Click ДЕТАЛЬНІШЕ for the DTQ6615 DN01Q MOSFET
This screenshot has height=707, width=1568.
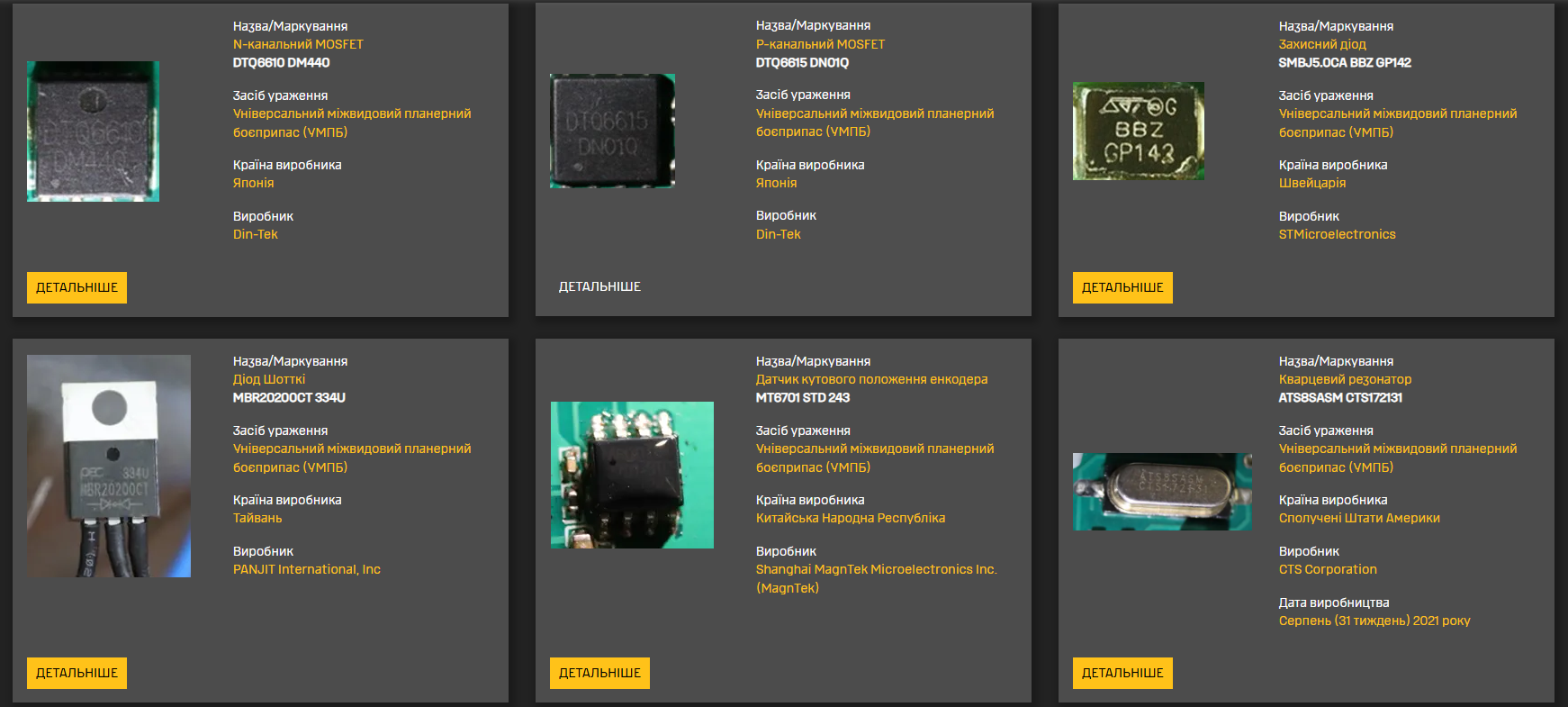599,286
